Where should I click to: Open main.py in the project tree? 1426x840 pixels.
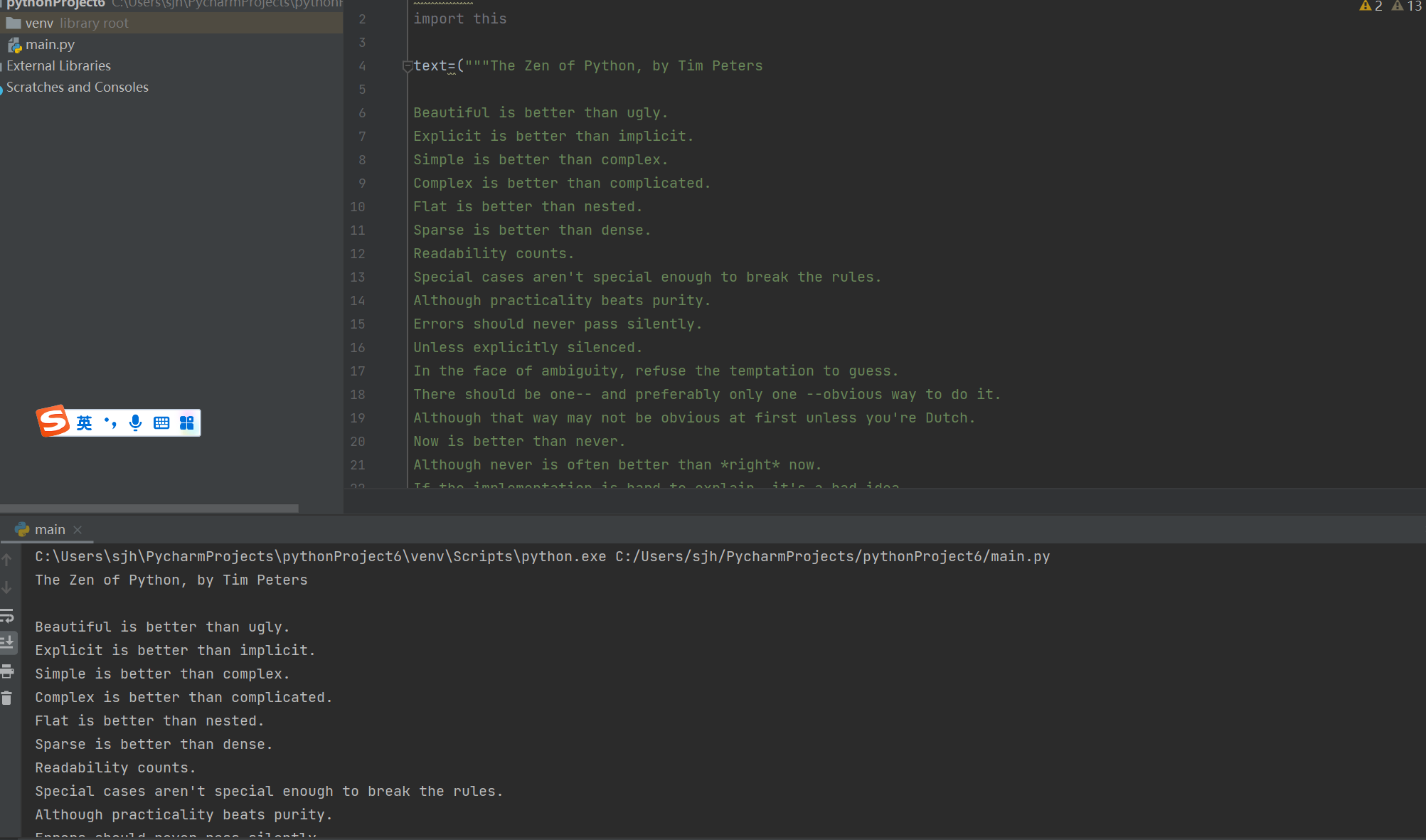click(x=49, y=44)
